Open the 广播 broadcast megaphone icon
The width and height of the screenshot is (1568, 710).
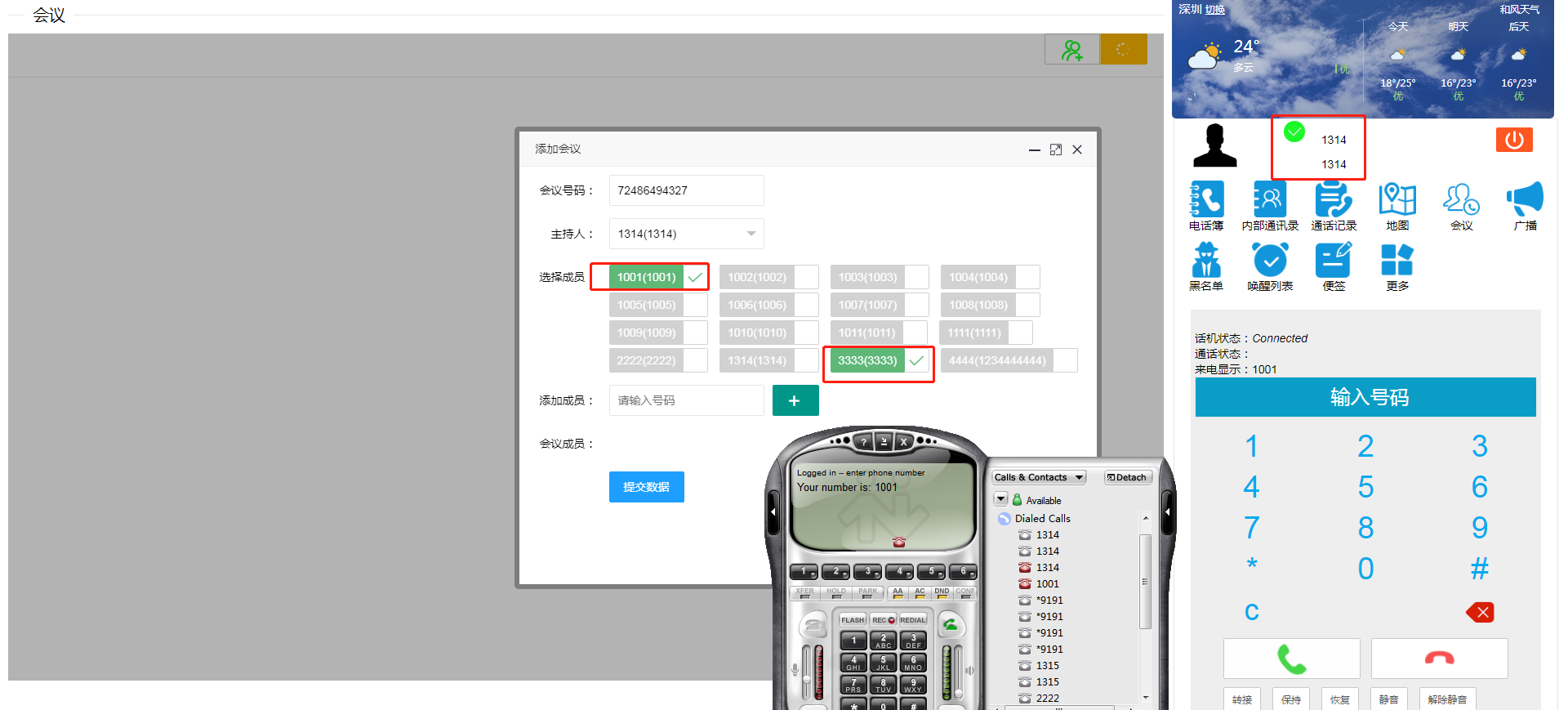(x=1525, y=199)
